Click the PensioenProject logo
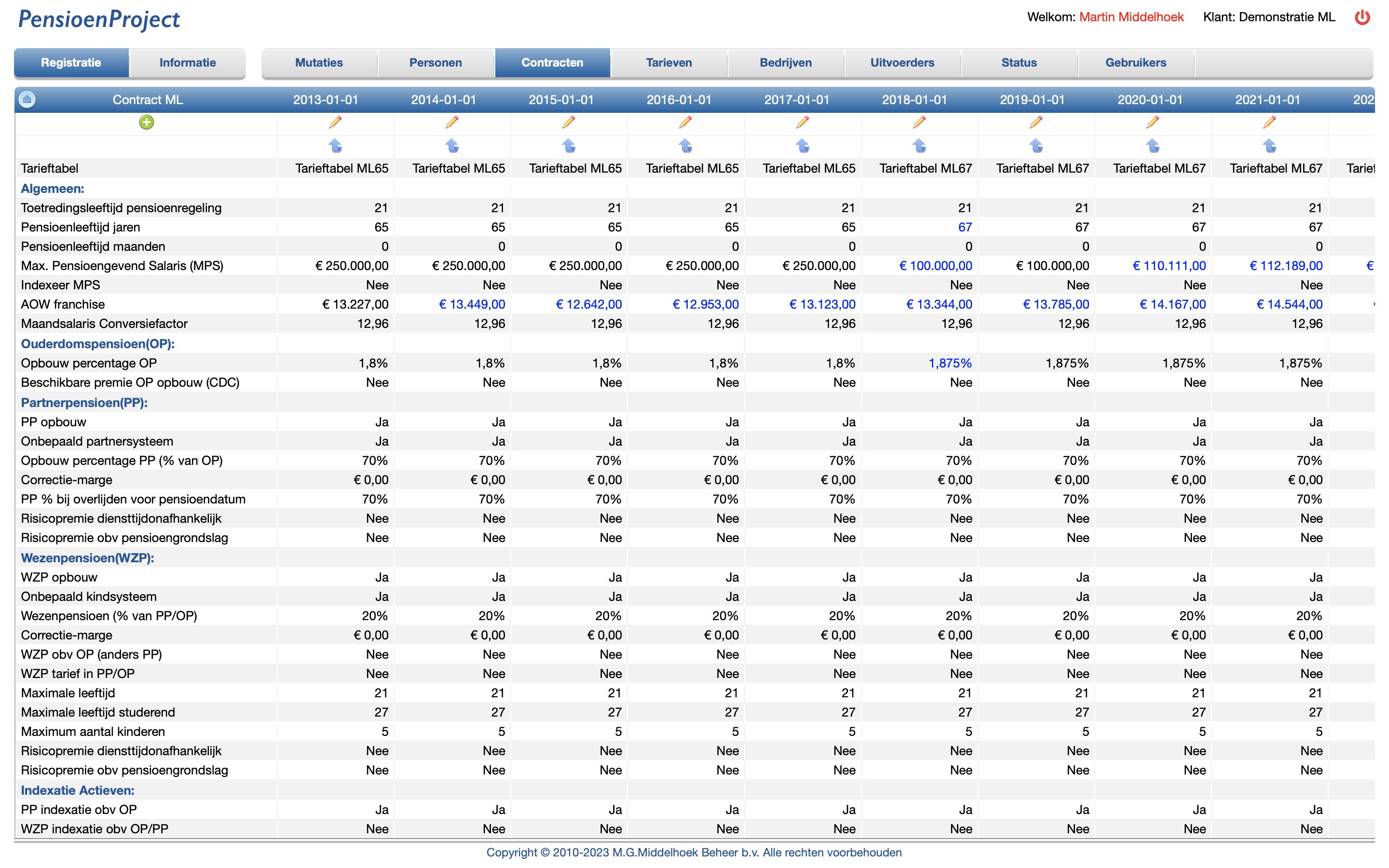1389x868 pixels. [99, 19]
